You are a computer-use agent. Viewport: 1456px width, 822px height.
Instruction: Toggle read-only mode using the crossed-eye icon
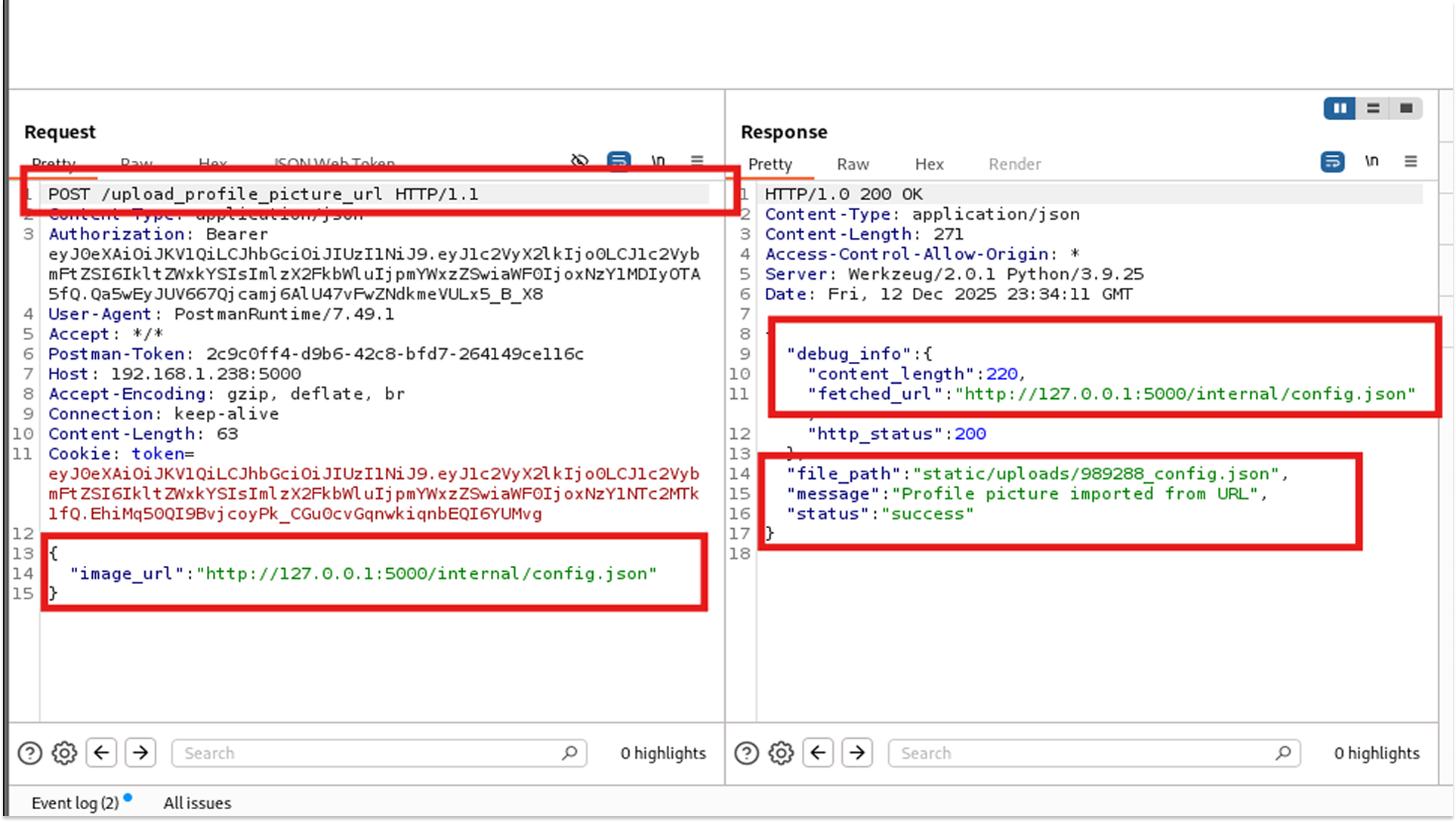pyautogui.click(x=580, y=162)
